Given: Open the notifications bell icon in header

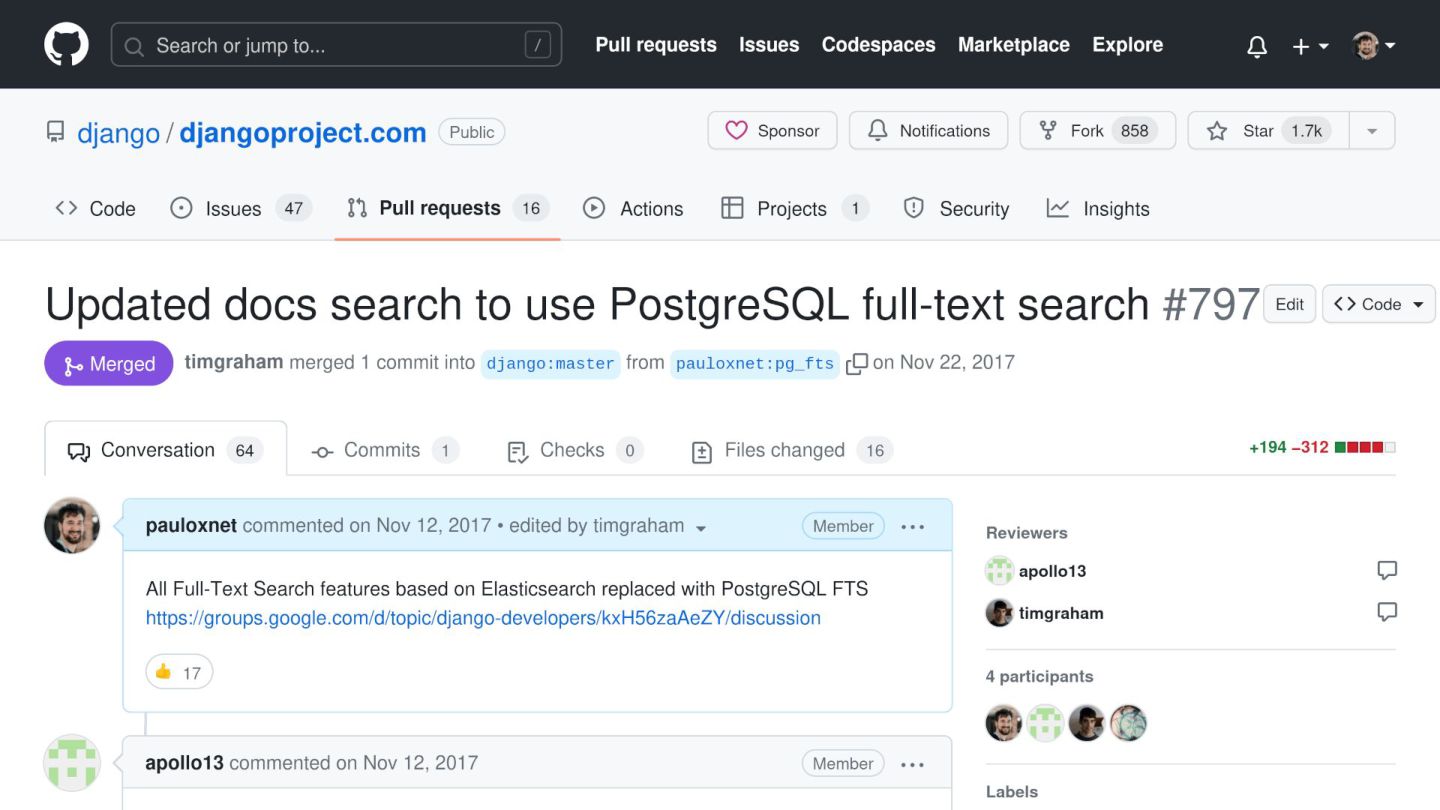Looking at the screenshot, I should [x=1257, y=46].
